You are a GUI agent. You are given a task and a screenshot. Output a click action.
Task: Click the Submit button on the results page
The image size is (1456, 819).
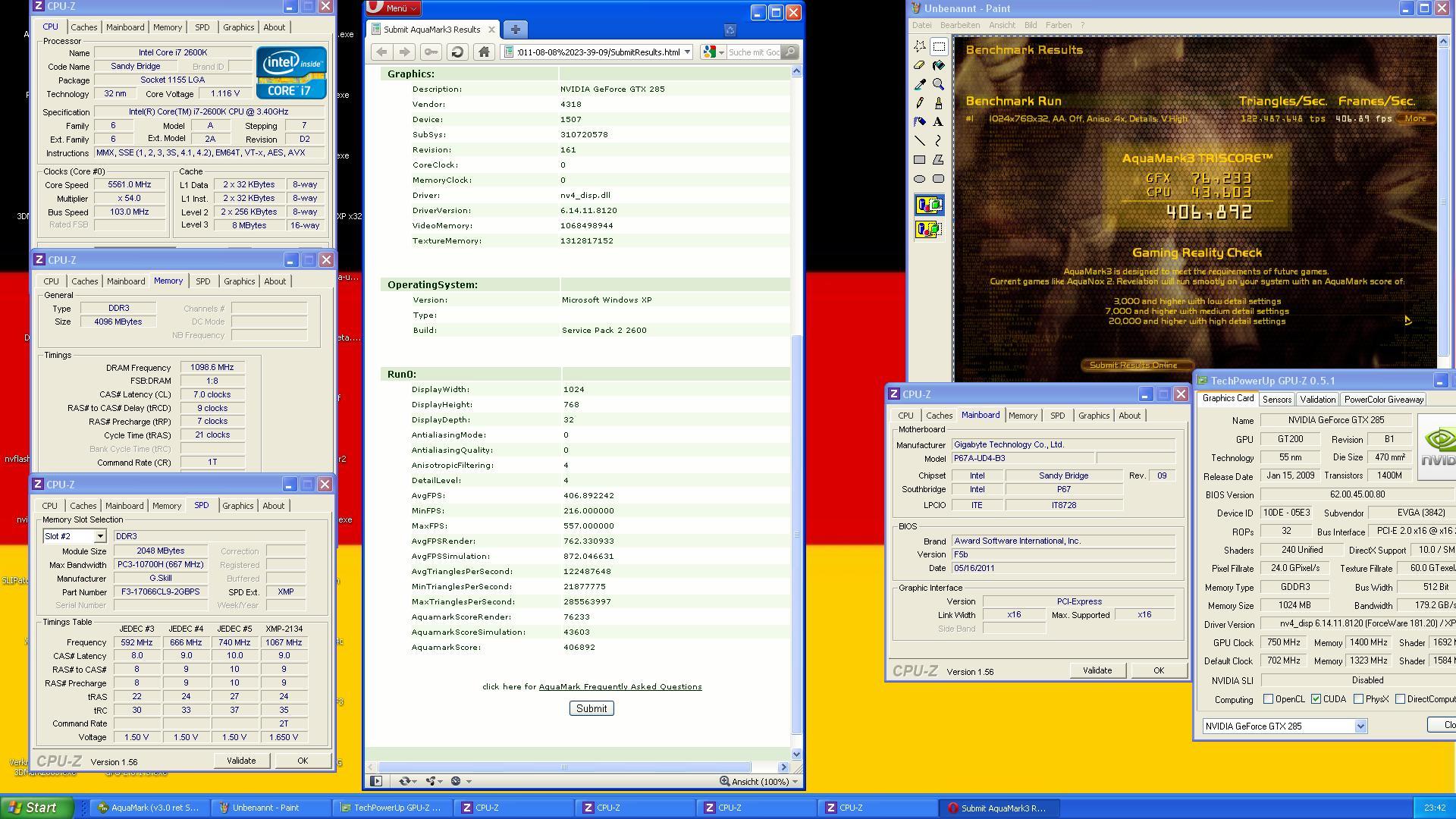(x=591, y=708)
